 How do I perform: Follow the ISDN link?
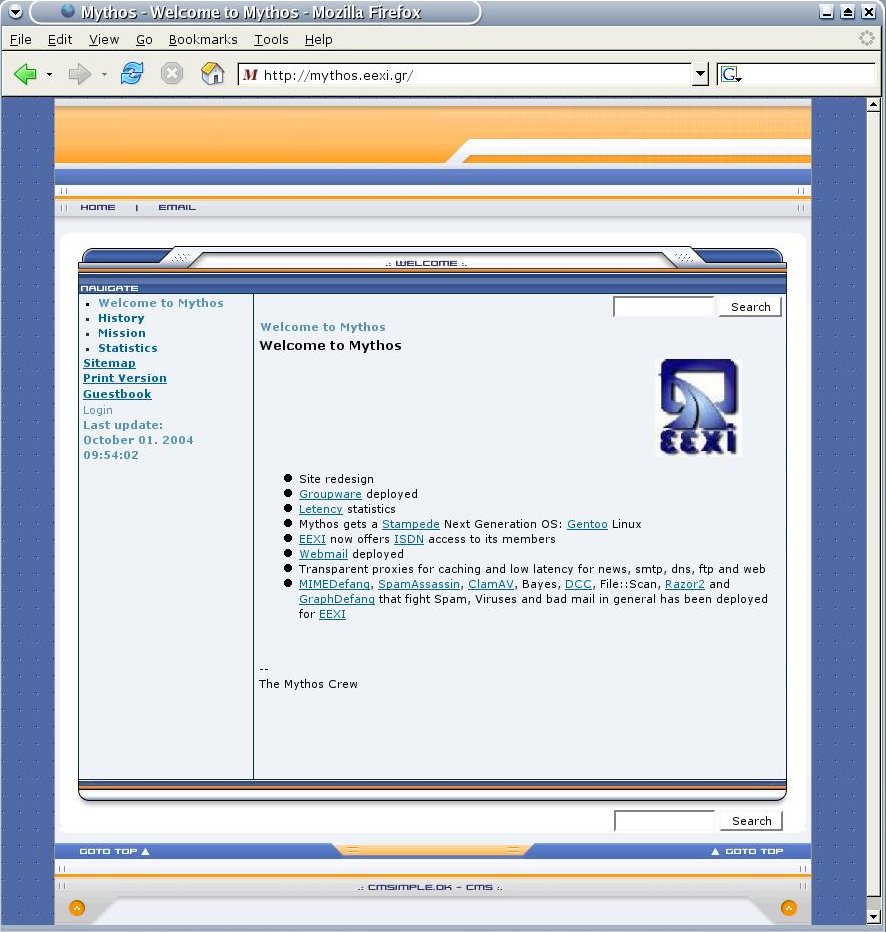pos(409,539)
